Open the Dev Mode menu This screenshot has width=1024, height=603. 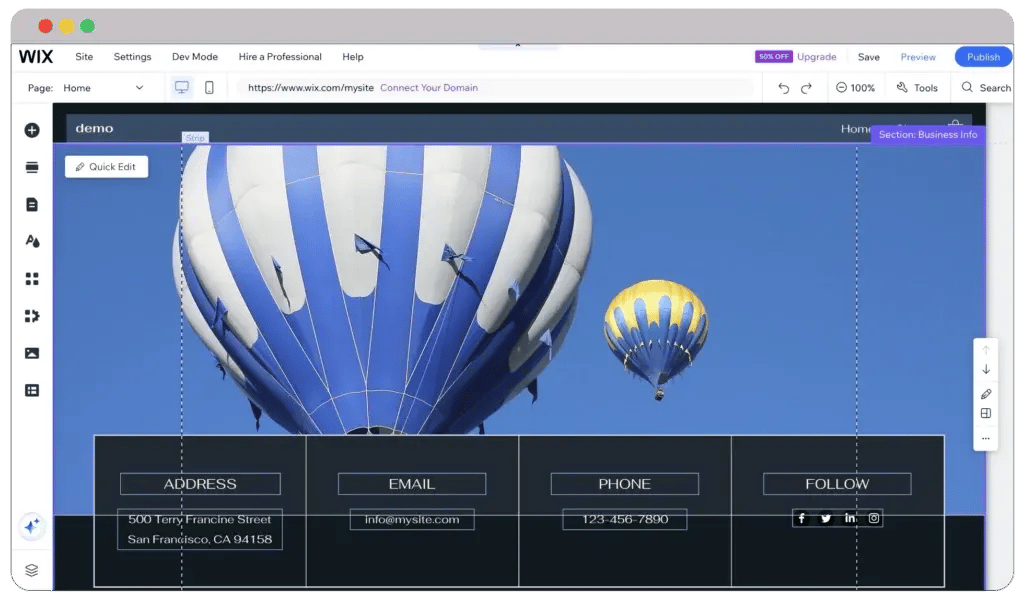click(x=194, y=57)
